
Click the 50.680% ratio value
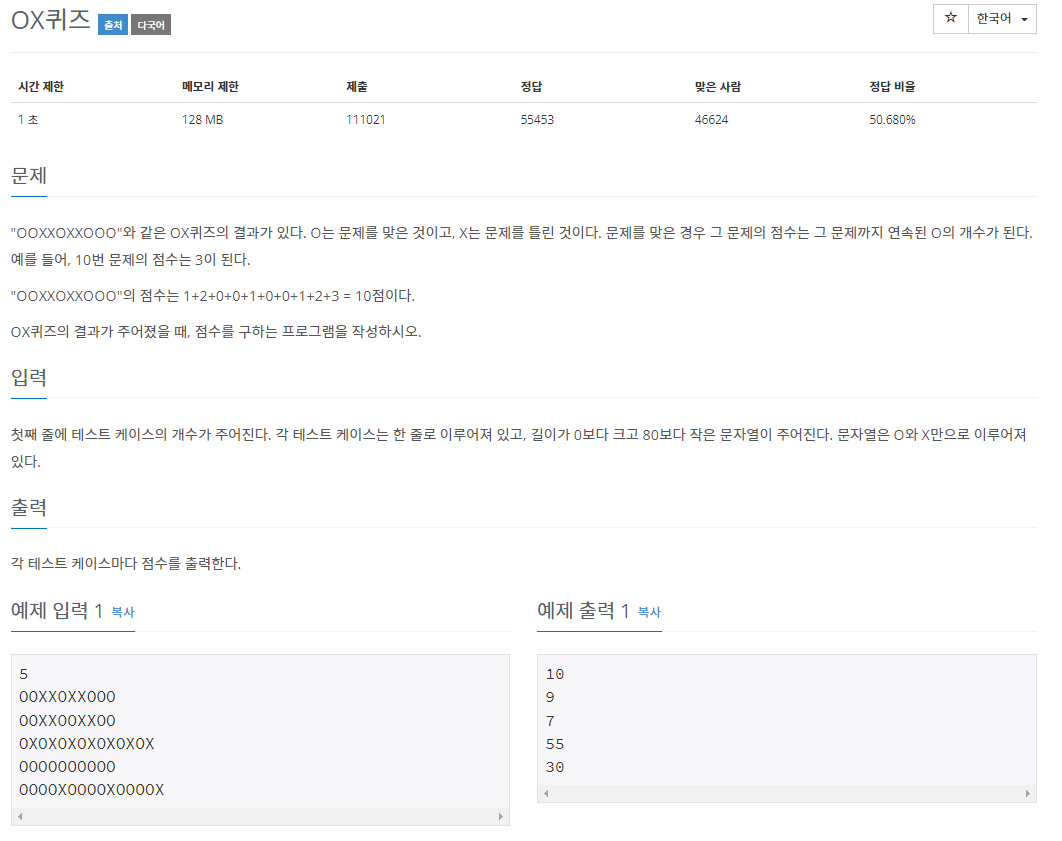coord(892,120)
